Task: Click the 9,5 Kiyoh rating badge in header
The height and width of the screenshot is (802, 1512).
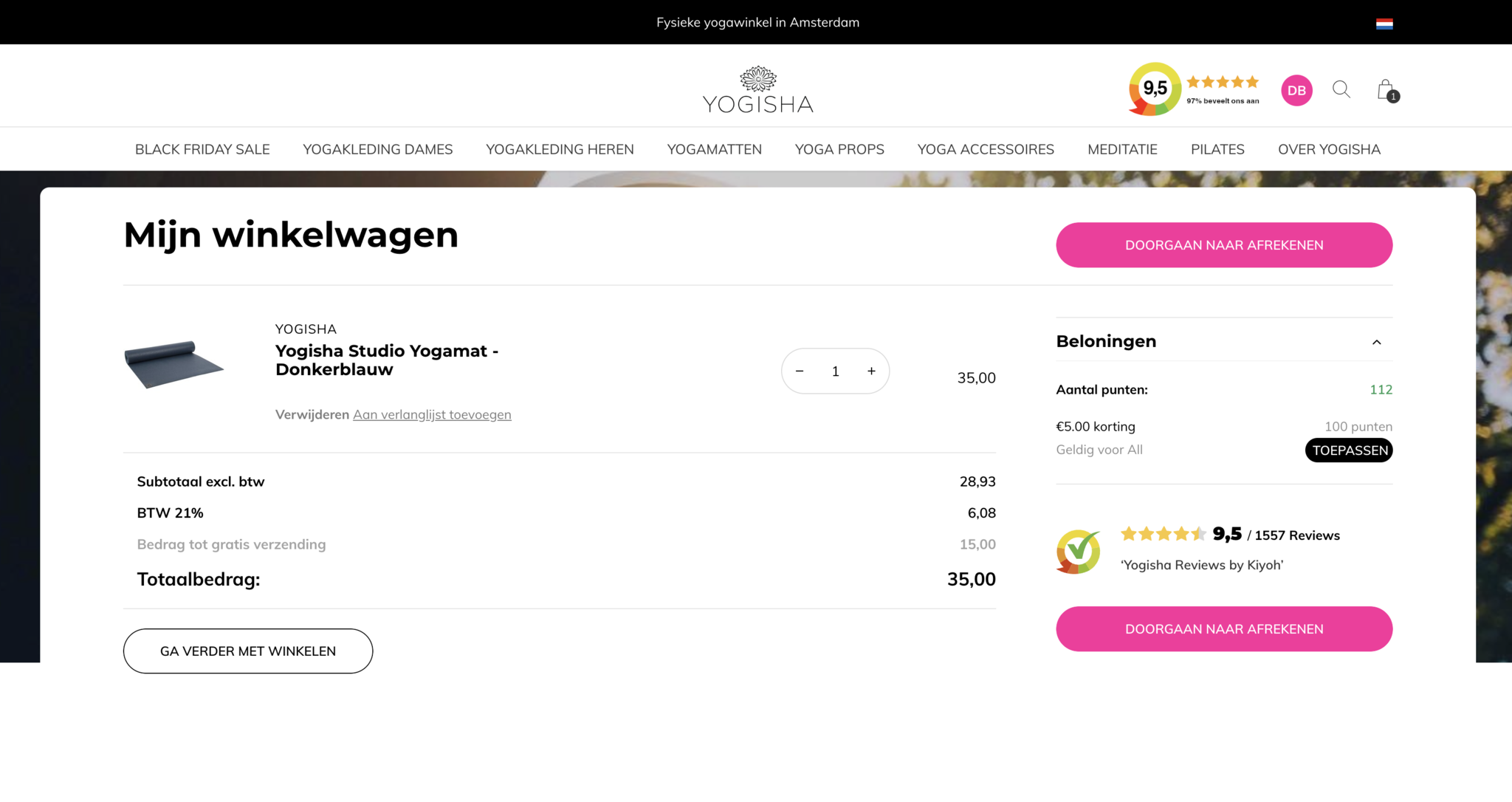Action: (x=1155, y=89)
